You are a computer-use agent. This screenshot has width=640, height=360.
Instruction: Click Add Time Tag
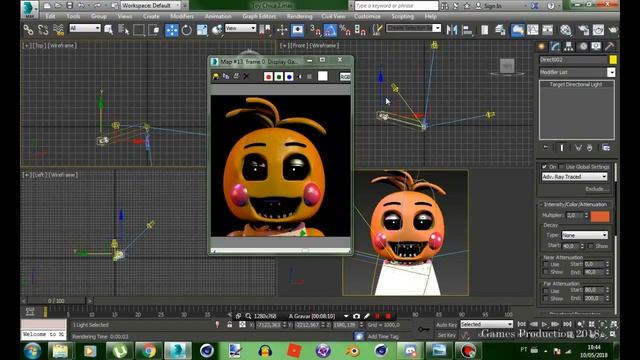383,336
